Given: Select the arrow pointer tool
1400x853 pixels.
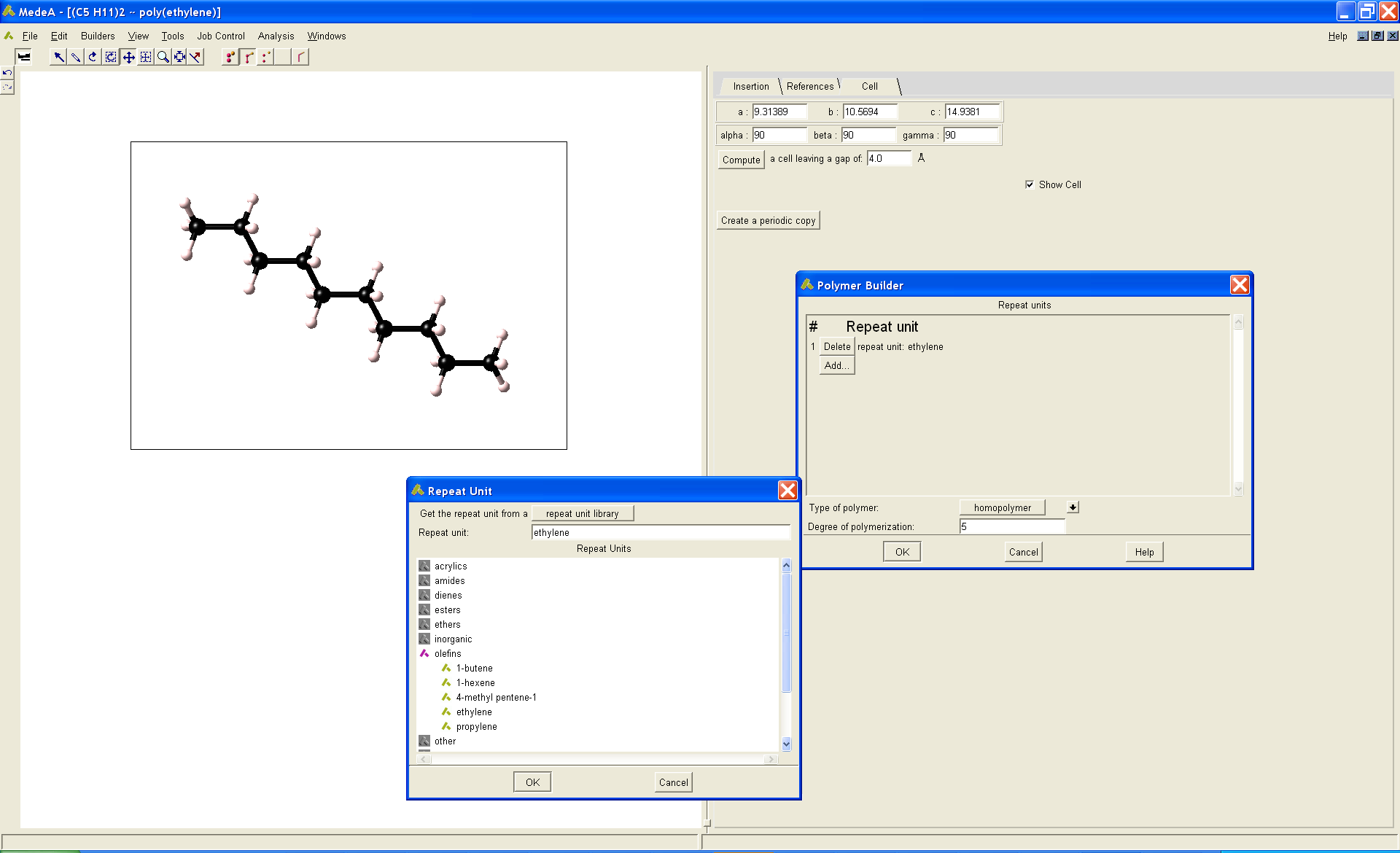Looking at the screenshot, I should click(58, 57).
